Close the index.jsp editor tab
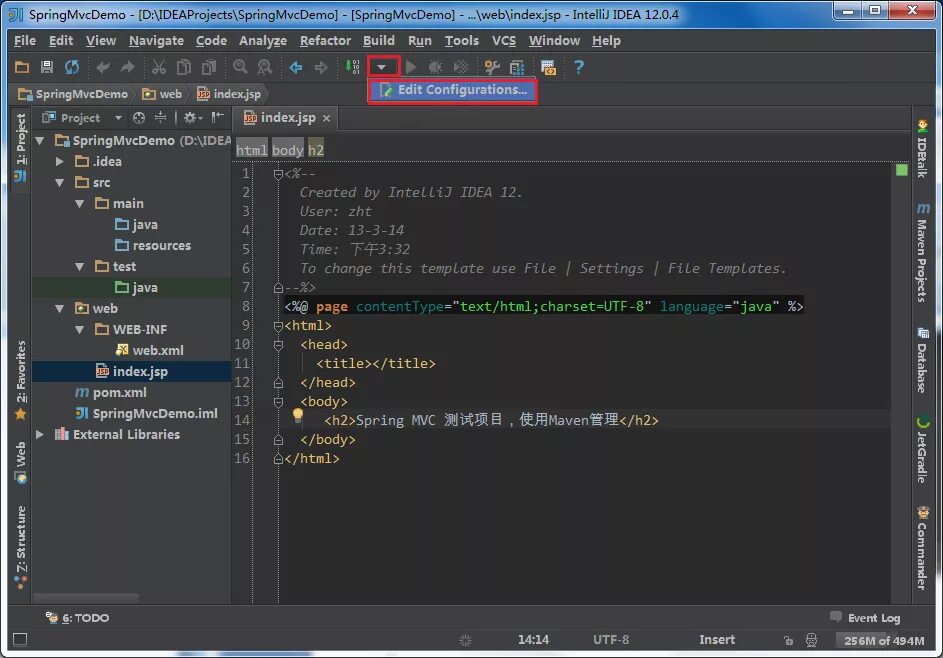 coord(327,118)
